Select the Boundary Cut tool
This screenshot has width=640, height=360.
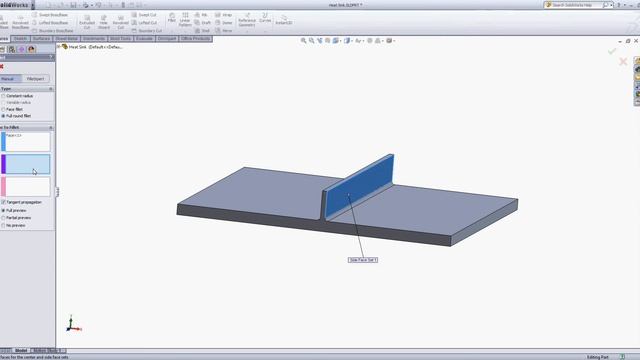click(147, 31)
